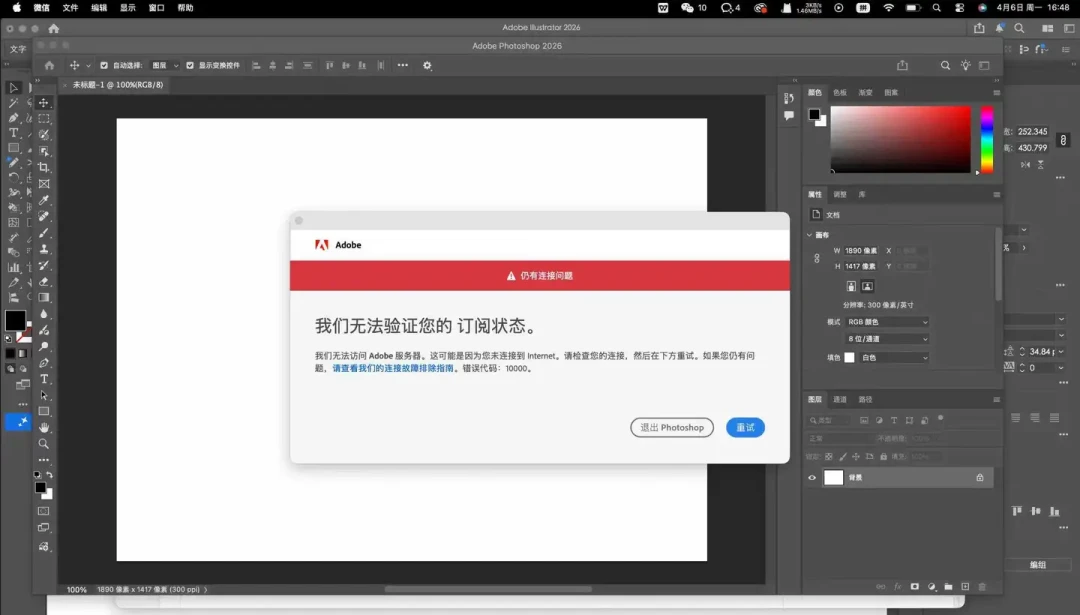The width and height of the screenshot is (1080, 615).
Task: Pick a color in the red color field
Action: click(900, 139)
